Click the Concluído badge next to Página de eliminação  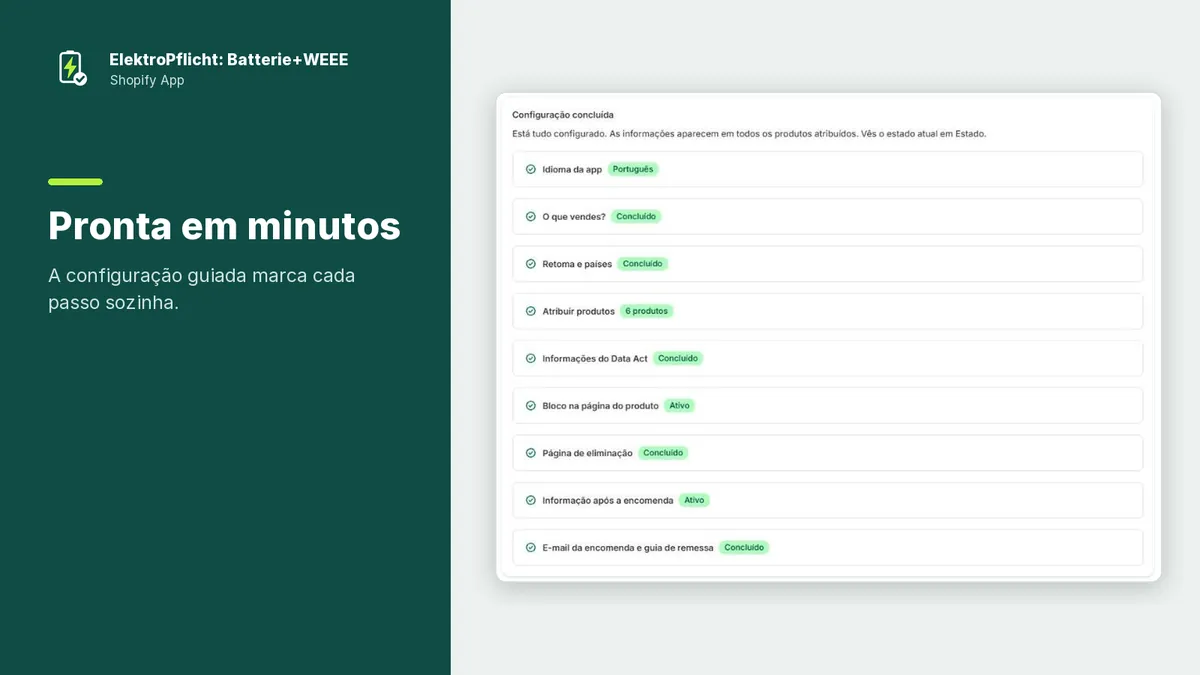pyautogui.click(x=663, y=453)
